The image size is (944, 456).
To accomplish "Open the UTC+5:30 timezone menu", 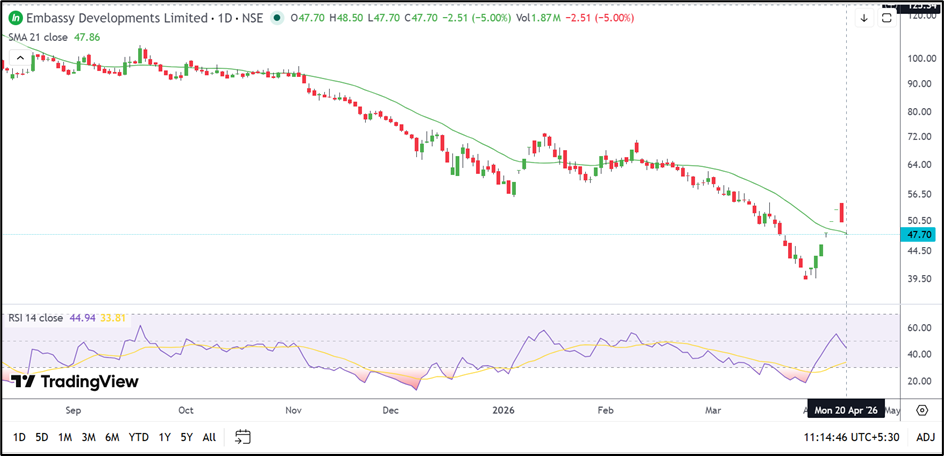I will [885, 437].
